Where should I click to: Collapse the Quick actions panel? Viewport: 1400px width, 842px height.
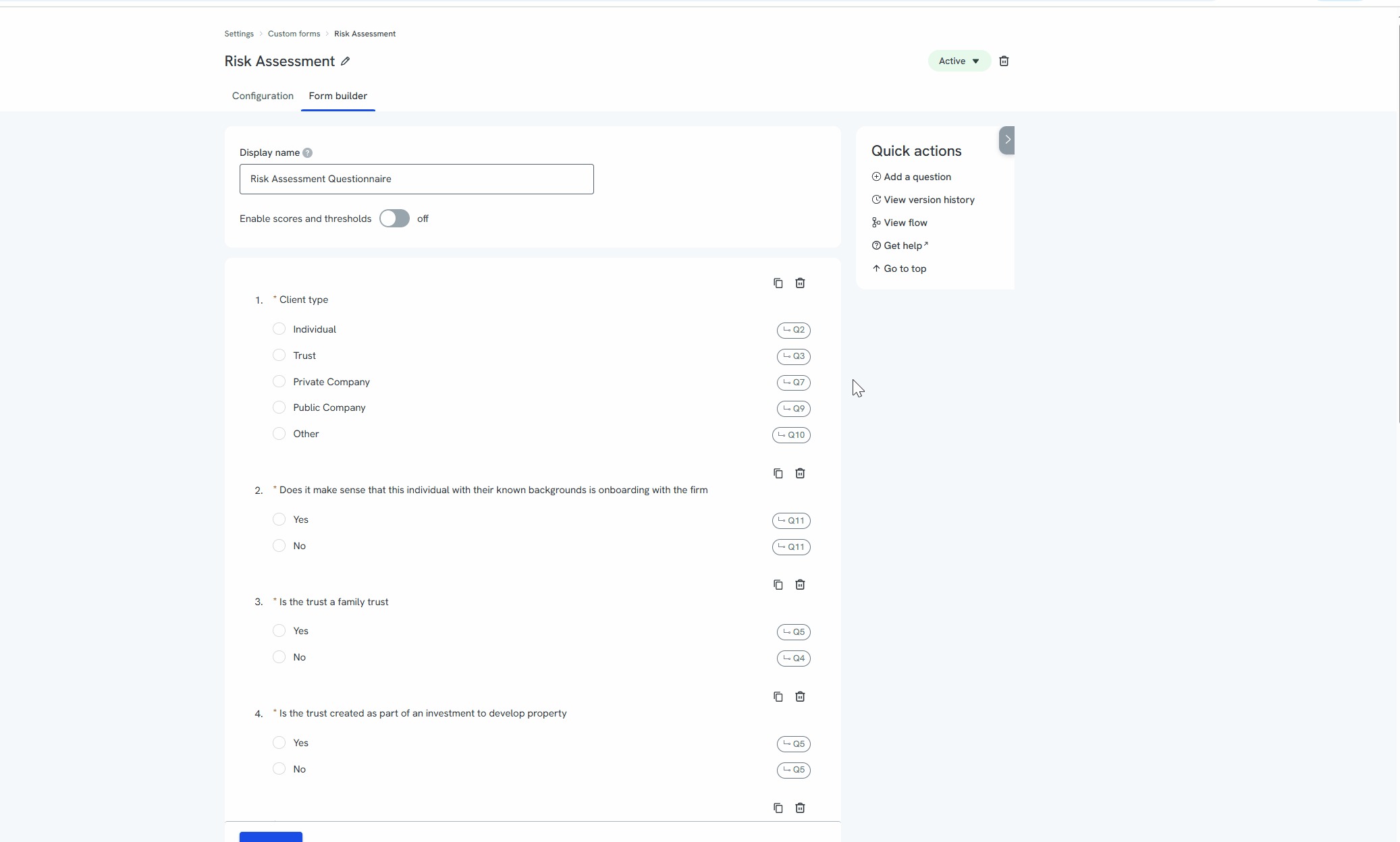click(x=1006, y=140)
